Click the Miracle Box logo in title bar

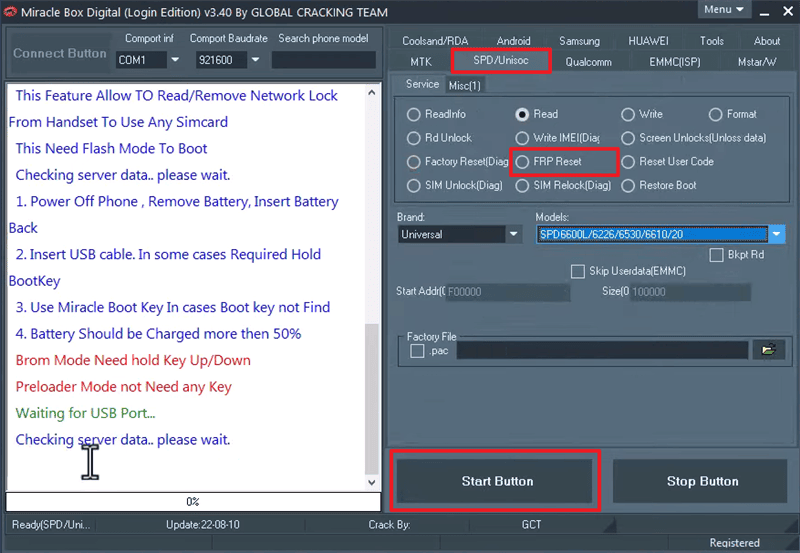(x=10, y=10)
